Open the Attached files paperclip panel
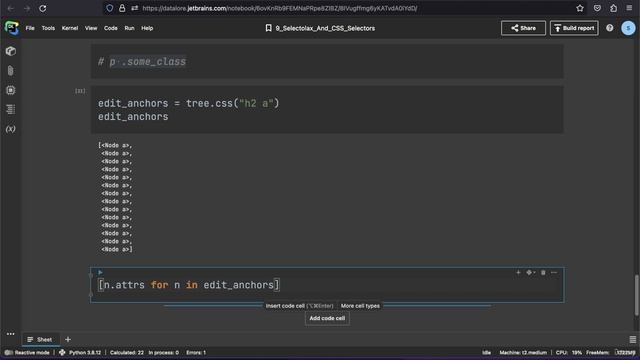 [x=11, y=71]
